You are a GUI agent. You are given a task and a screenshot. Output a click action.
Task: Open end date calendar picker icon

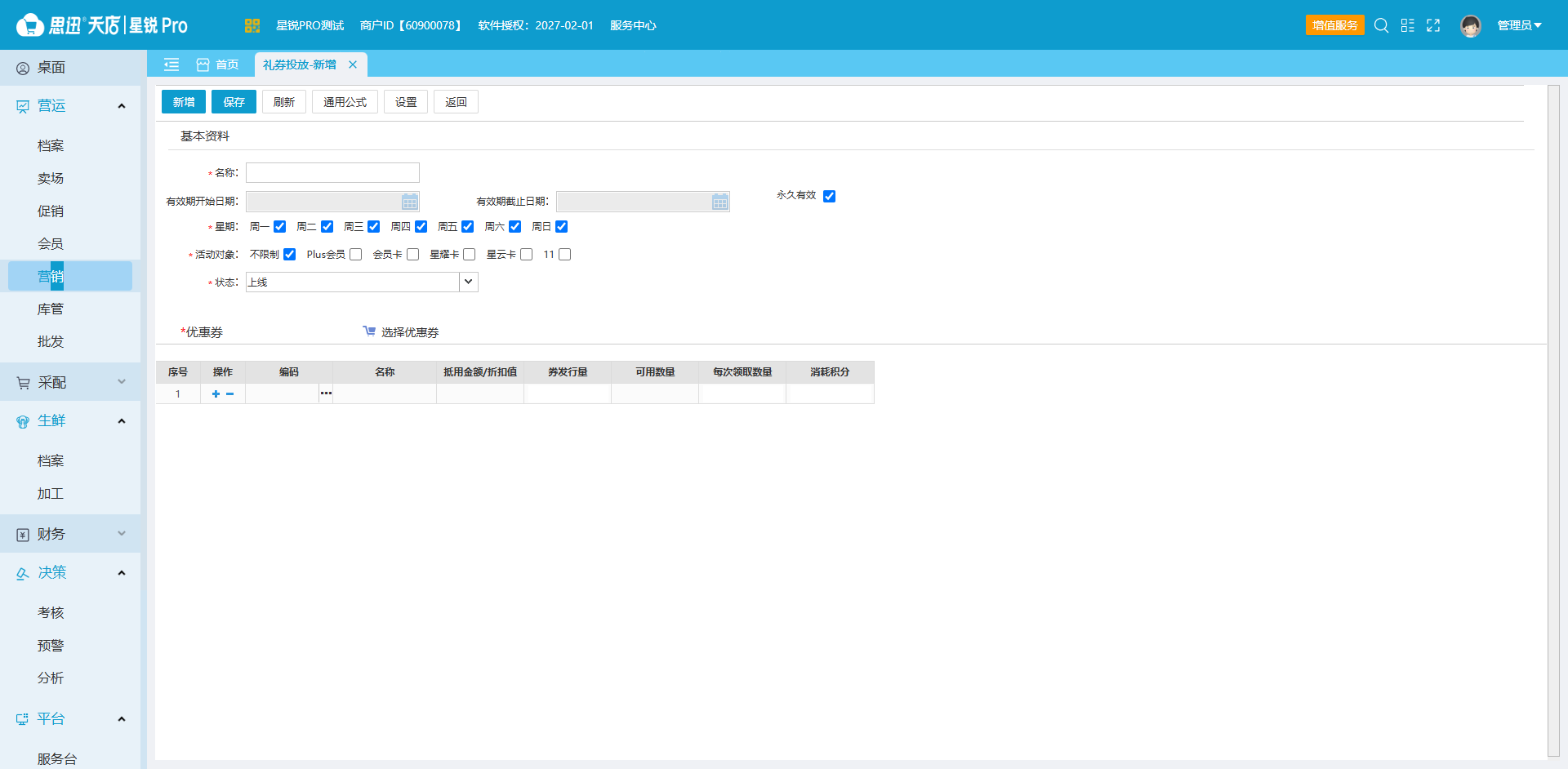coord(720,202)
